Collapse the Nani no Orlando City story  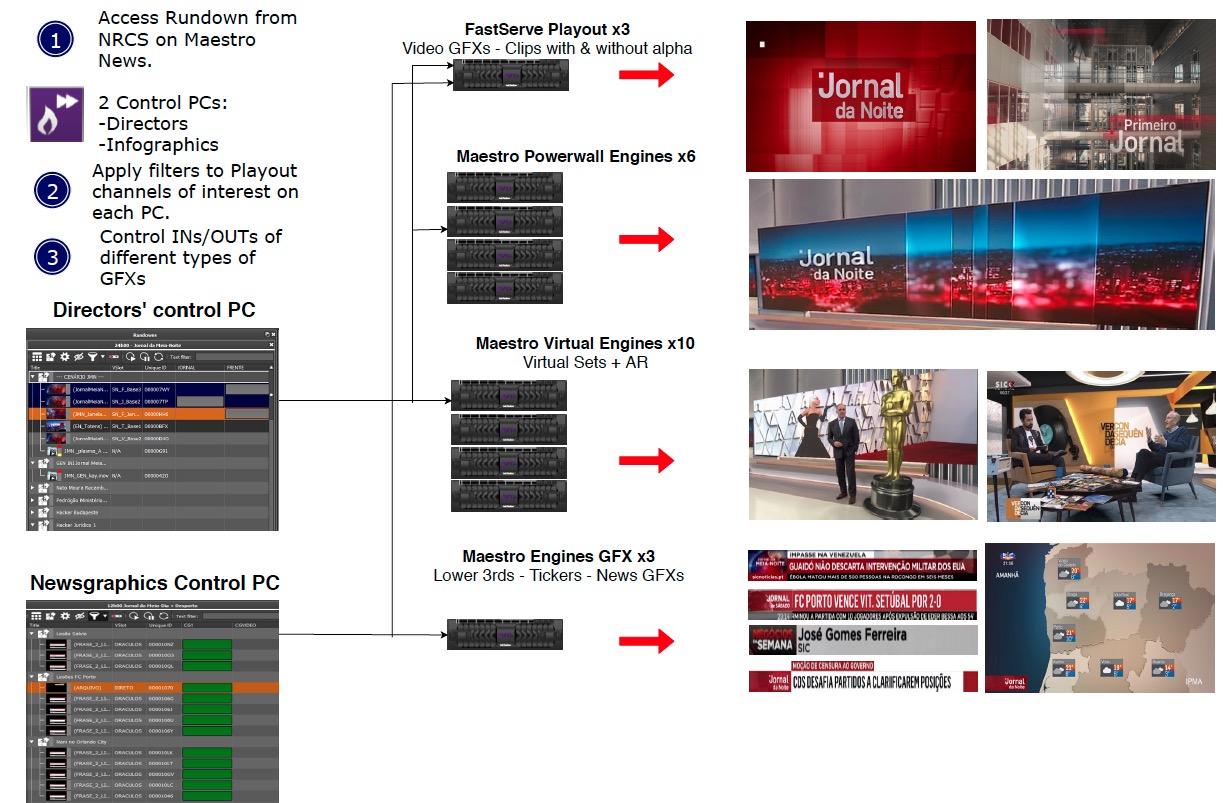(x=31, y=742)
